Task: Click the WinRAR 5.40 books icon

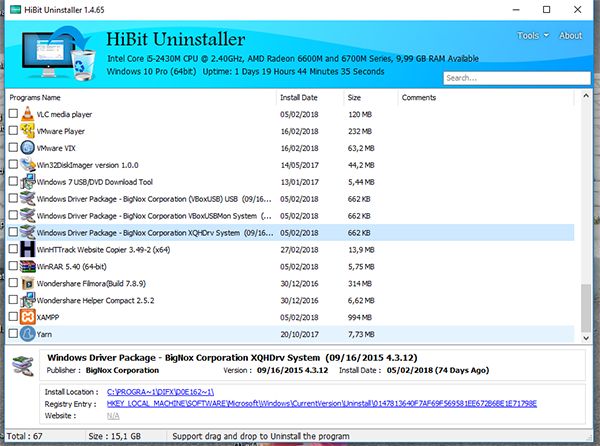Action: pos(27,266)
